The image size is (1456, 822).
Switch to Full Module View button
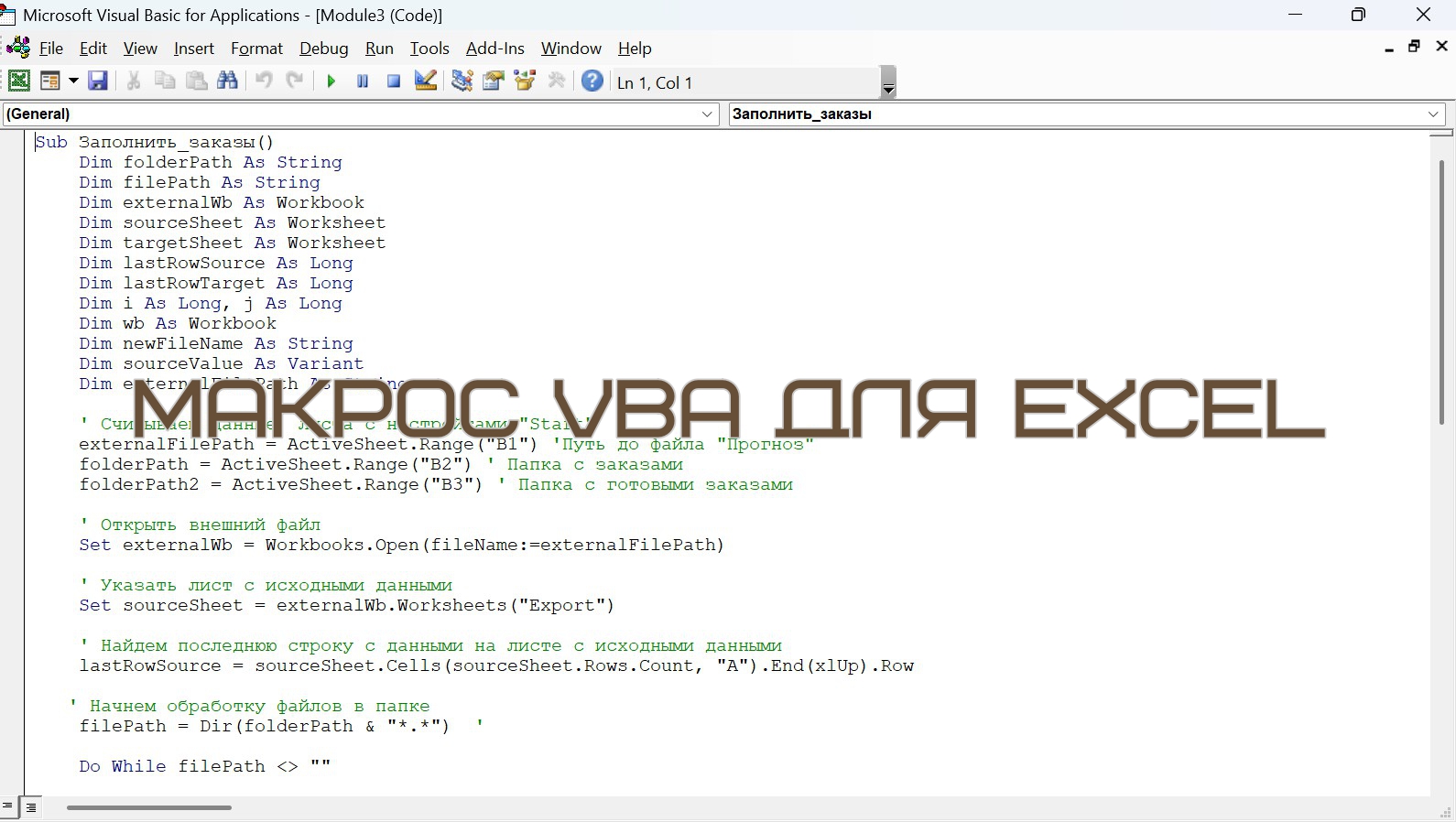click(x=31, y=806)
